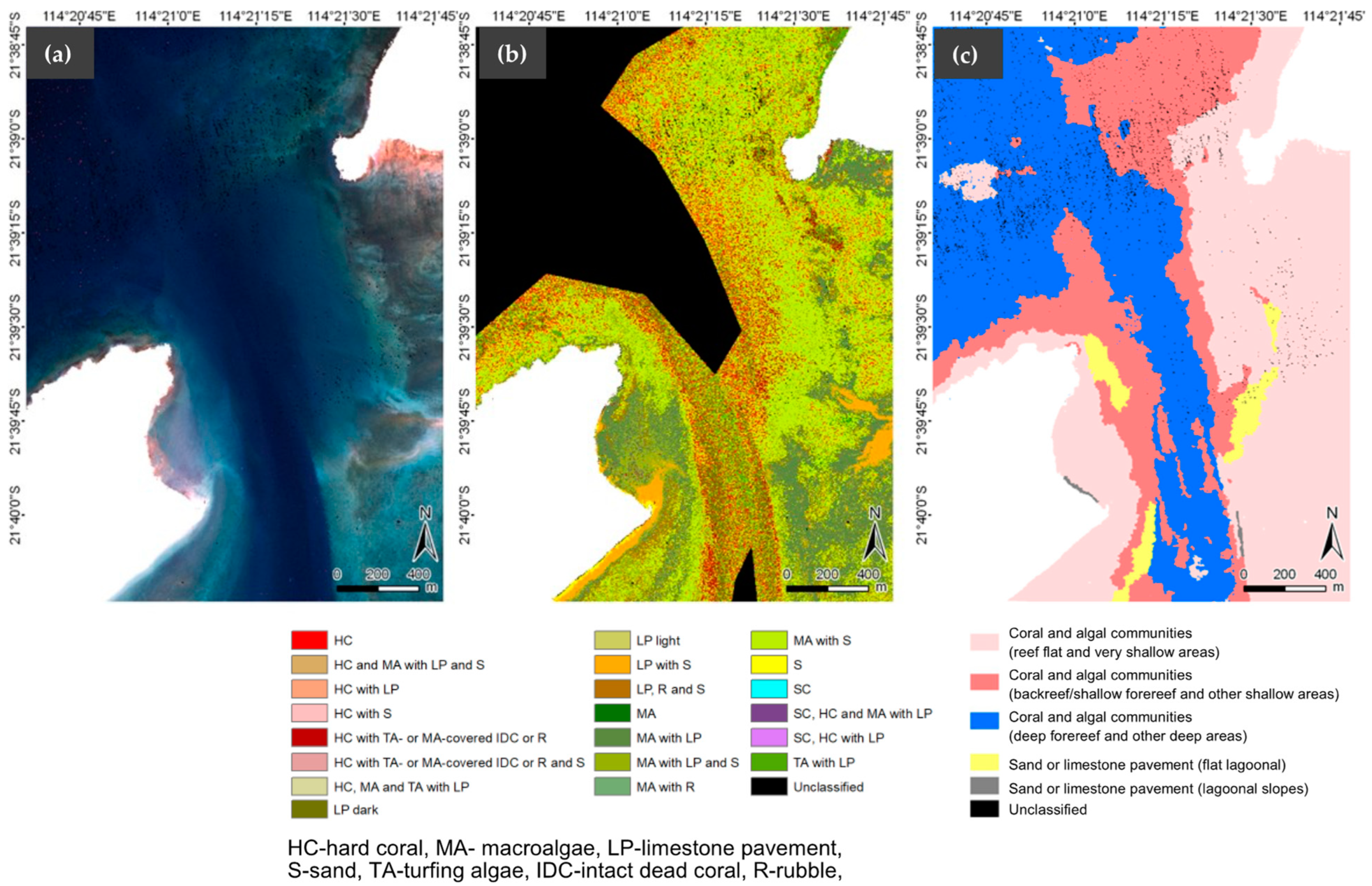Click the 'HC with TA- or MA-covered IDC or R and S' label
Viewport: 1372px width, 886px height.
[459, 762]
